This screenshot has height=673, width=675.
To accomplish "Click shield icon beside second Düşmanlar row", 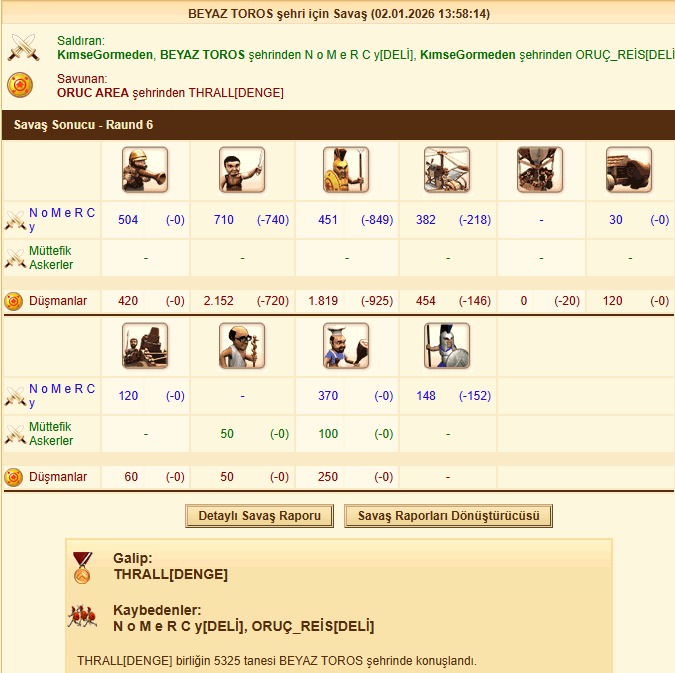I will click(13, 477).
